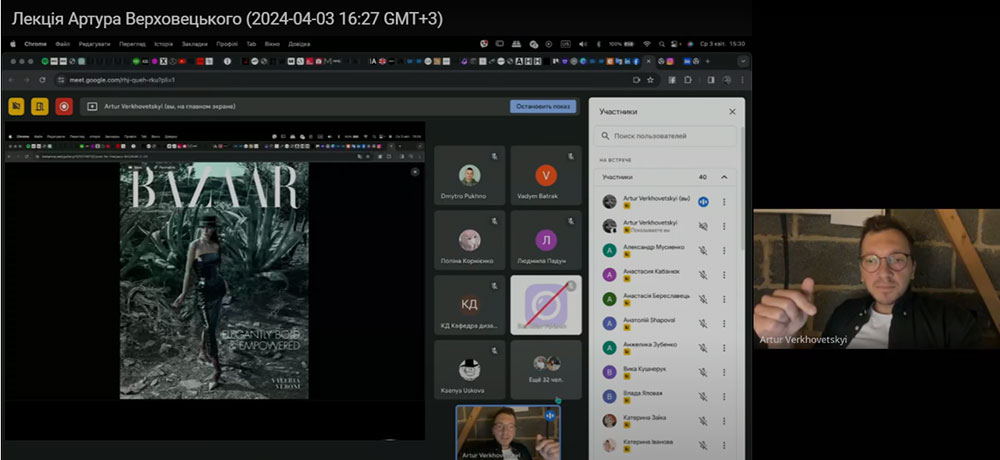The height and width of the screenshot is (460, 1000).
Task: Click the muted mic icon on Vadym Batrak tile
Action: 571,156
